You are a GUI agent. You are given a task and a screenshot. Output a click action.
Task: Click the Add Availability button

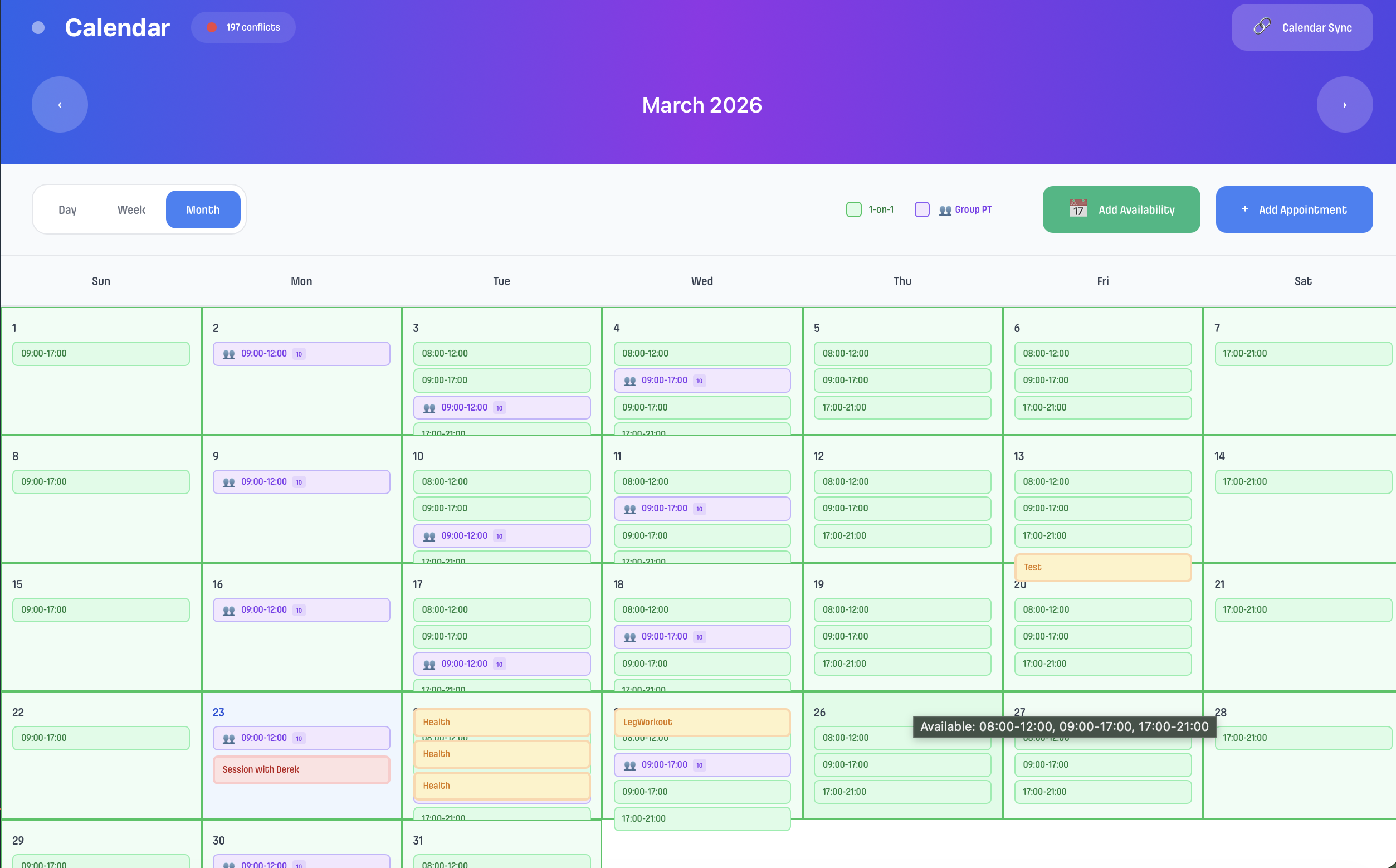tap(1120, 209)
